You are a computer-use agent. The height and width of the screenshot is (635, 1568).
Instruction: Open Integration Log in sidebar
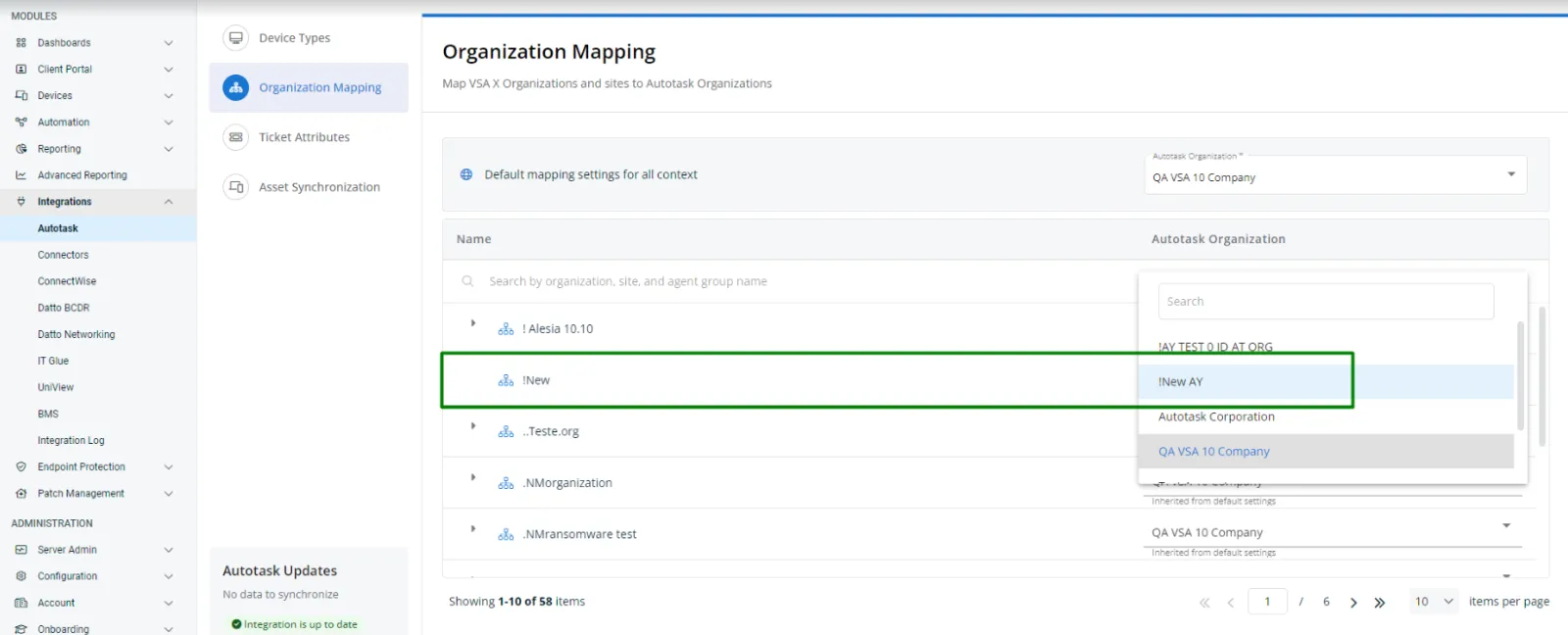(x=71, y=441)
